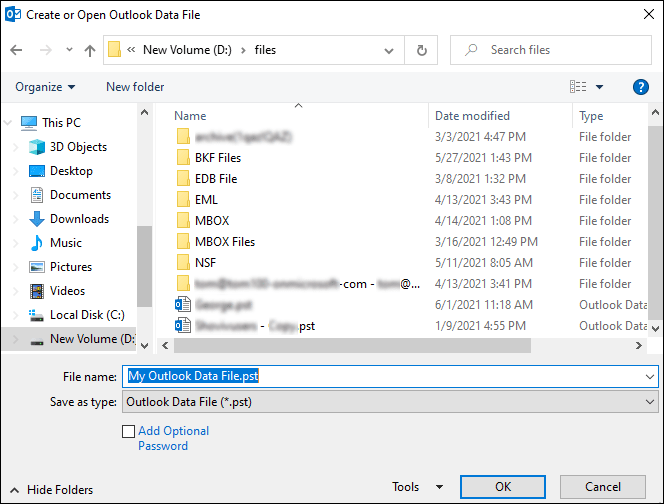Select the EDB File folder icon
The image size is (664, 504).
(x=183, y=179)
